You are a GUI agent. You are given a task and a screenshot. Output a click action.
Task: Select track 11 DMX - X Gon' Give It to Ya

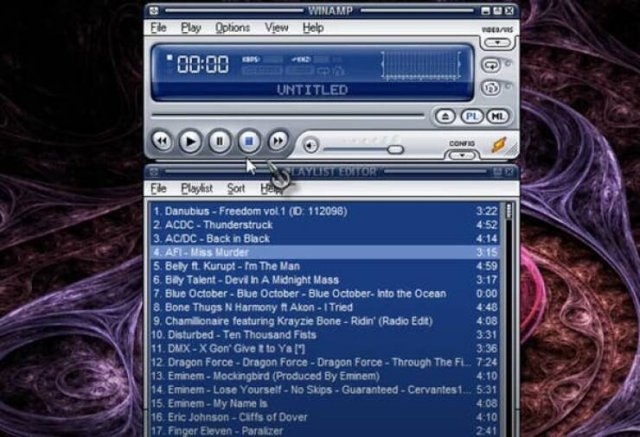325,349
